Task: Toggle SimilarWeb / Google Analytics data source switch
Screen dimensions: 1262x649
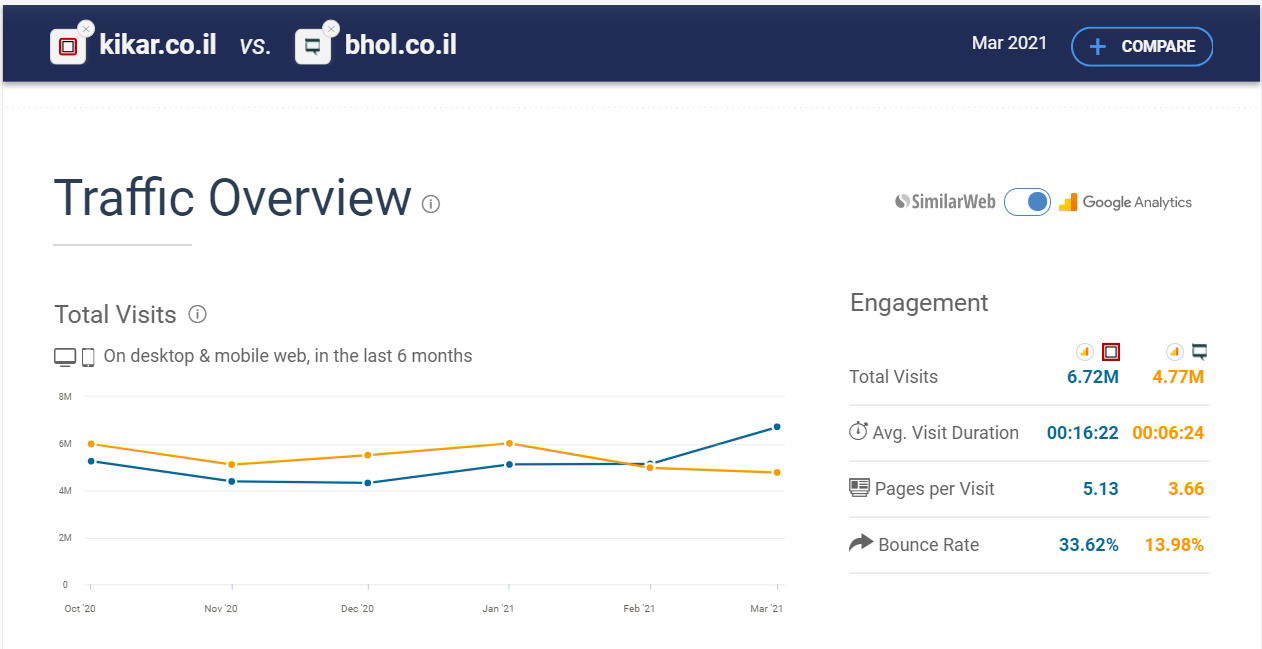Action: [x=1027, y=202]
